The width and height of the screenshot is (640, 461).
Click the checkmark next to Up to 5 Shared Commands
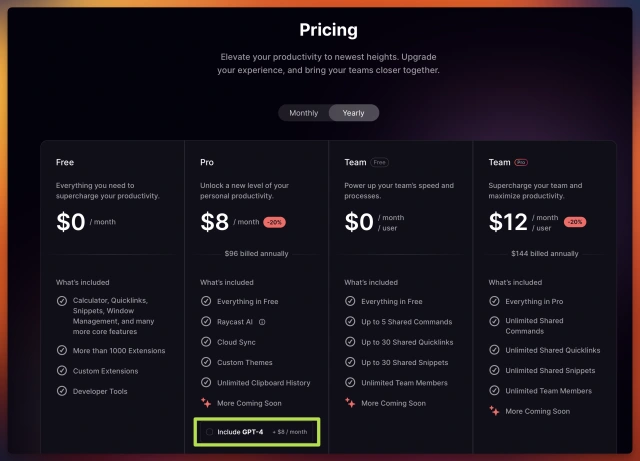pyautogui.click(x=350, y=322)
